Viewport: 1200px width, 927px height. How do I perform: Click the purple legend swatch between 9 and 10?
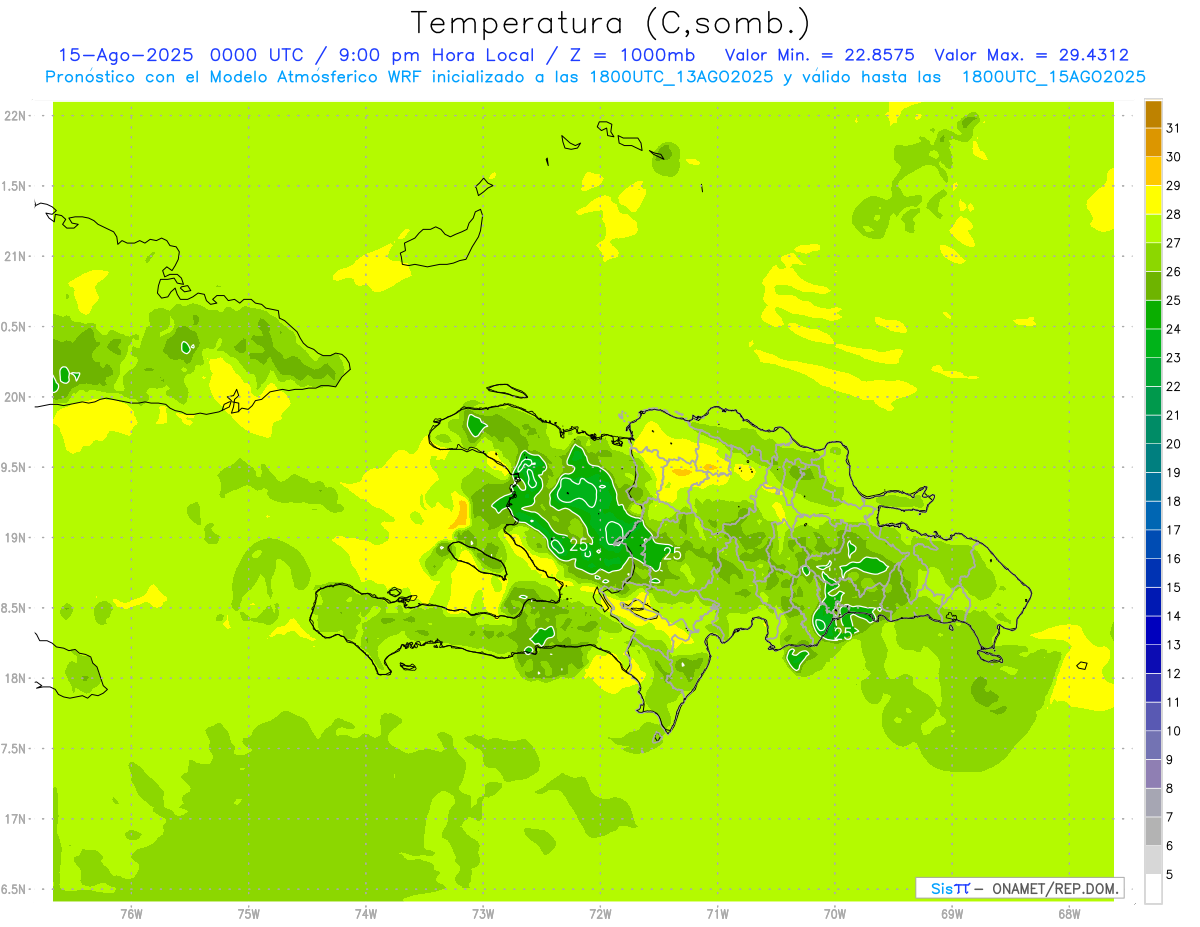(1153, 745)
